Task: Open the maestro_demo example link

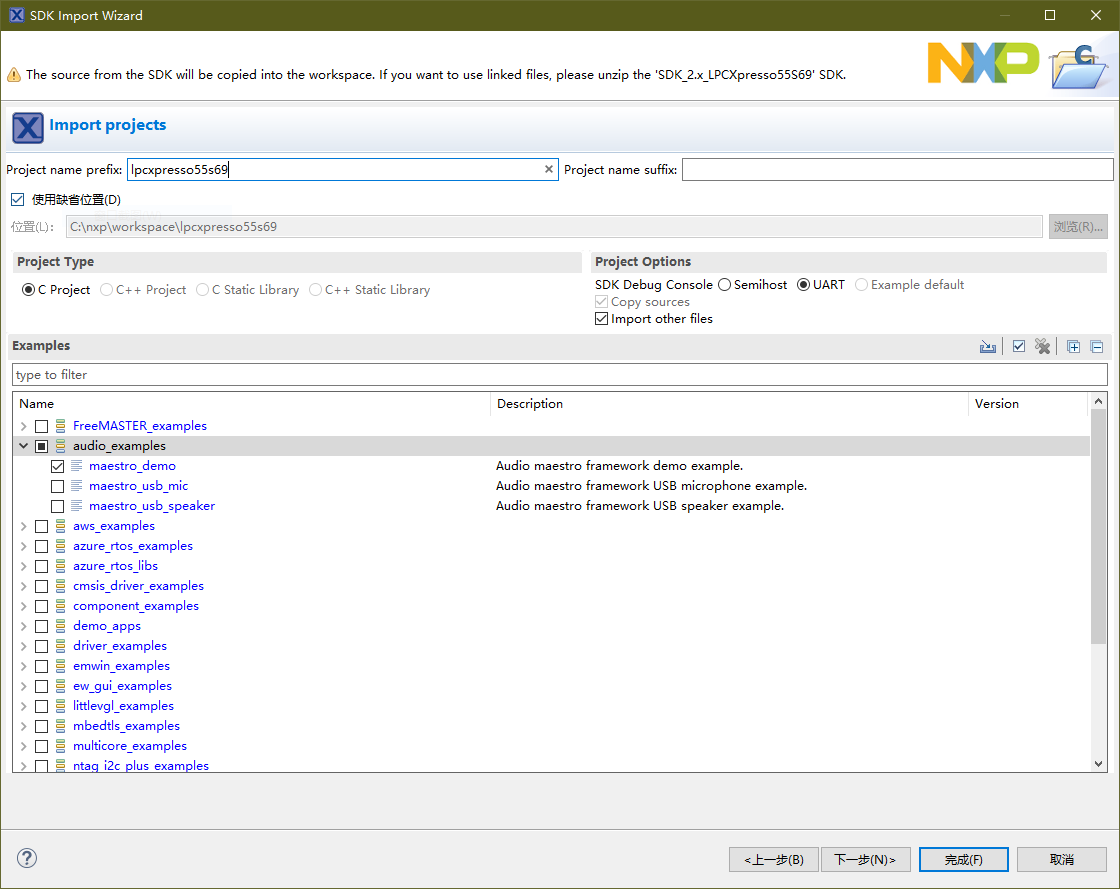Action: point(132,466)
